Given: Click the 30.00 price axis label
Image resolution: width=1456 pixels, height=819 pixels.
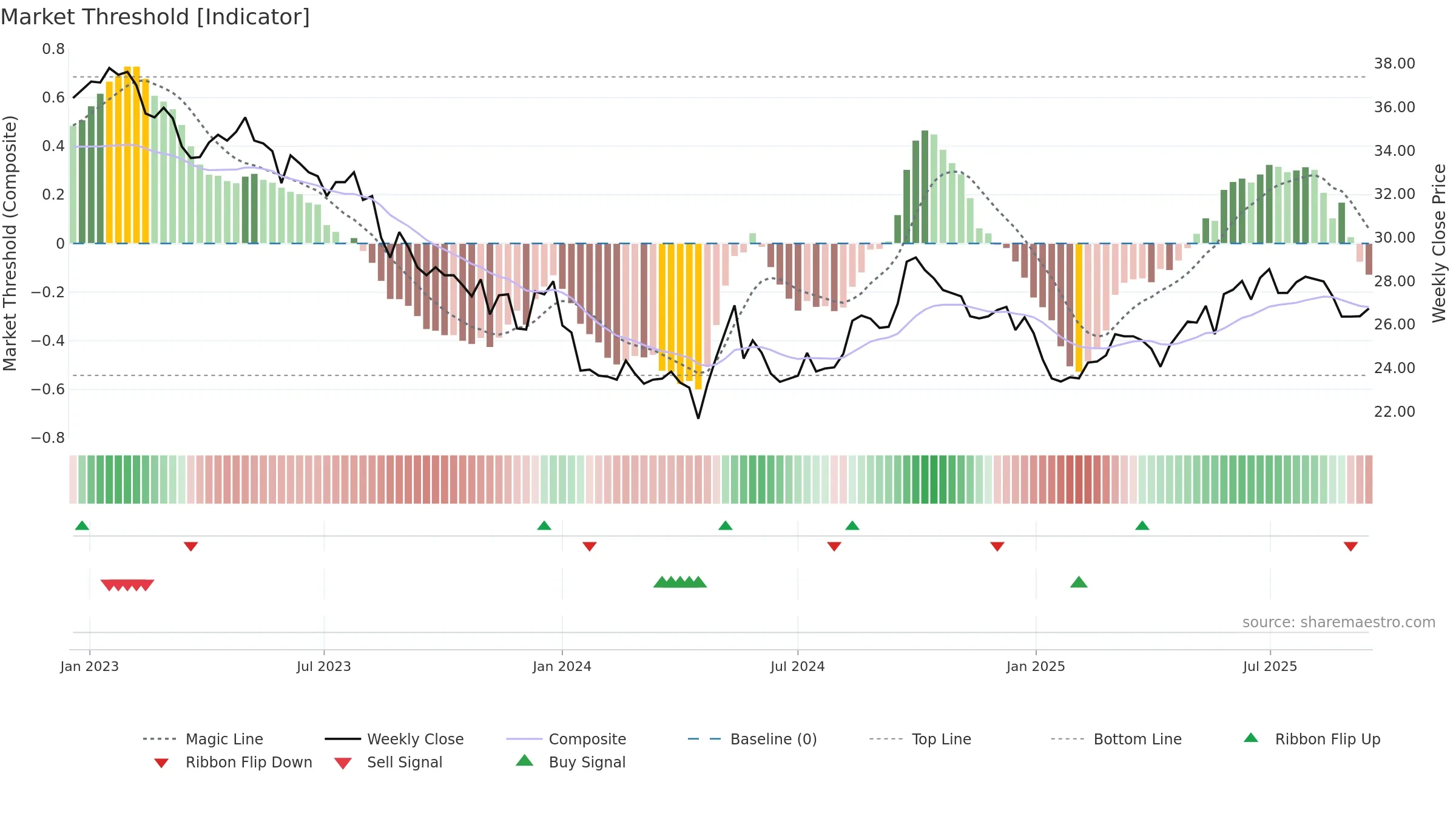Looking at the screenshot, I should (1395, 238).
